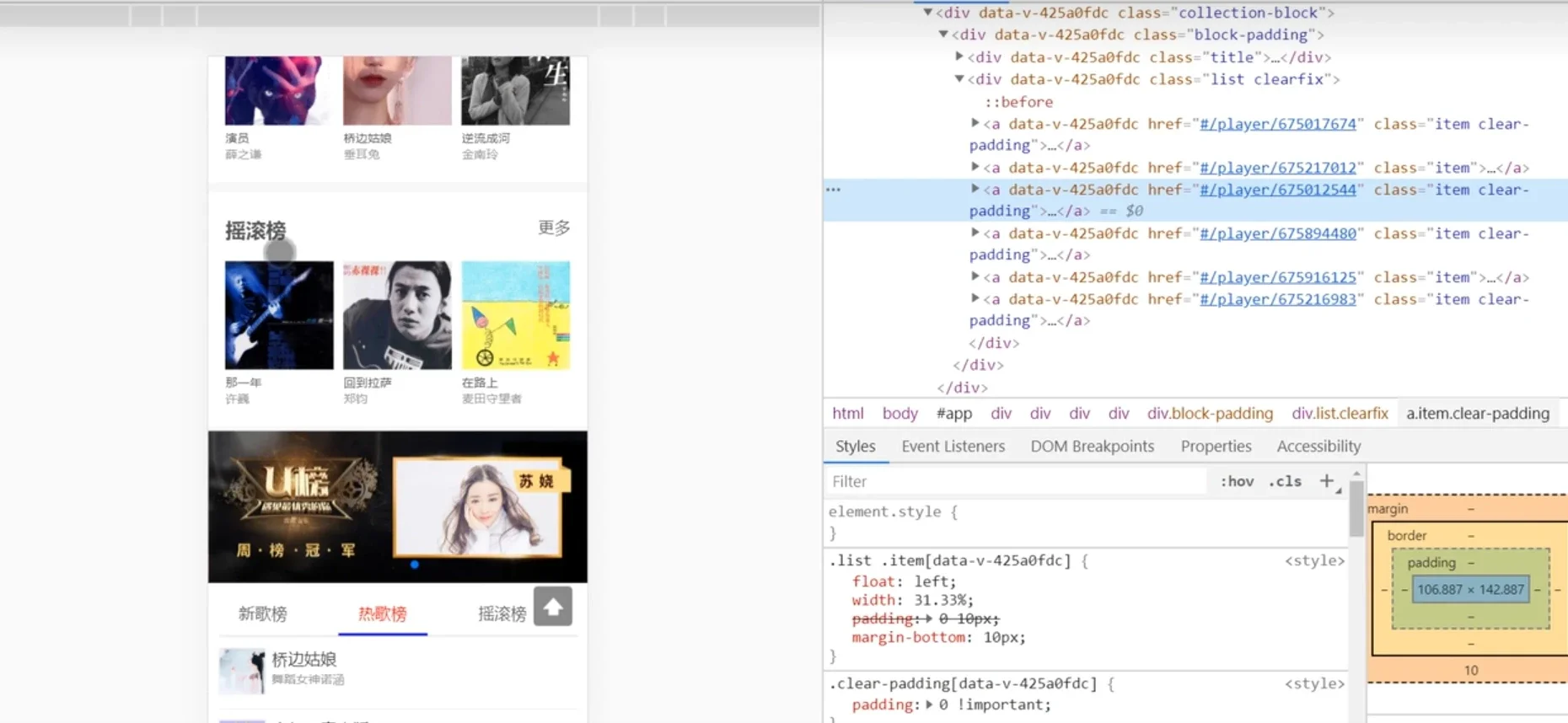Open 桥边姑娘 song row in chart list
This screenshot has height=723, width=1568.
click(398, 670)
